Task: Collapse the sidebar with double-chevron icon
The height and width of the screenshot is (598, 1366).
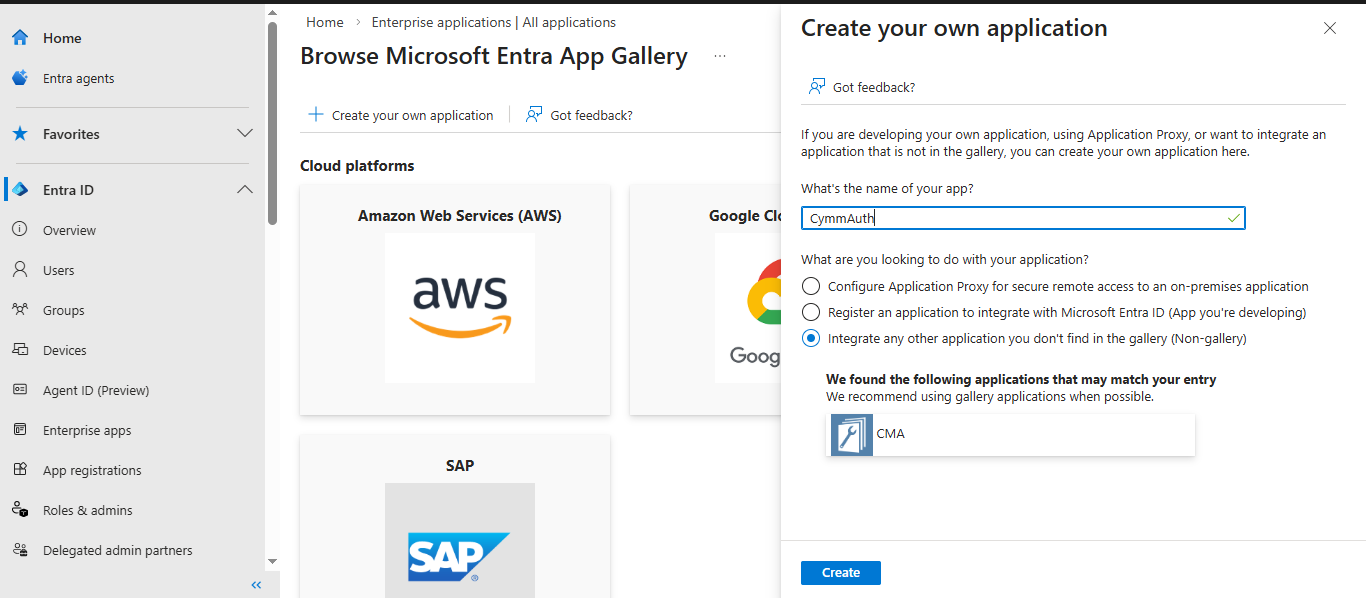Action: (256, 585)
